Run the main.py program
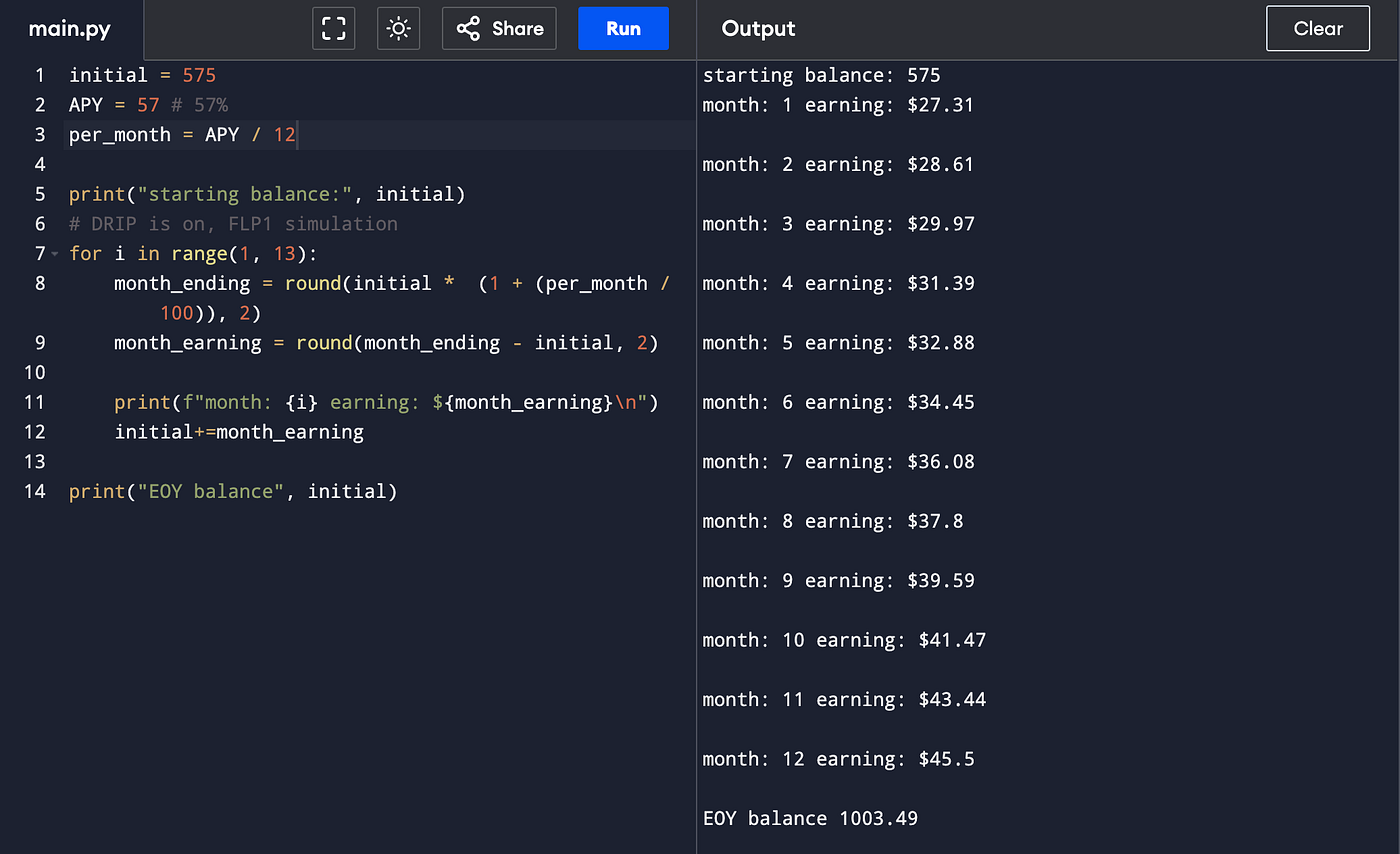The height and width of the screenshot is (854, 1400). pos(623,28)
